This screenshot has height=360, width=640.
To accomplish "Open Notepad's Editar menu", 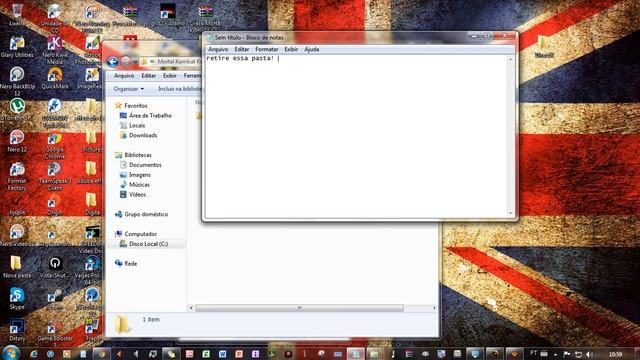I will tap(242, 49).
